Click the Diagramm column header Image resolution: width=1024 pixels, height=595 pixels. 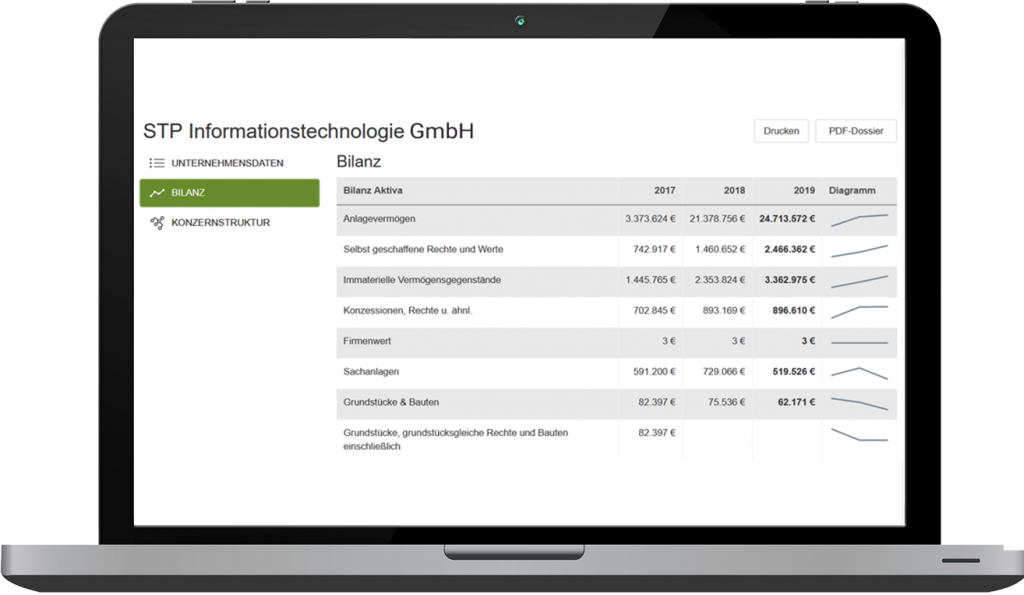coord(852,190)
